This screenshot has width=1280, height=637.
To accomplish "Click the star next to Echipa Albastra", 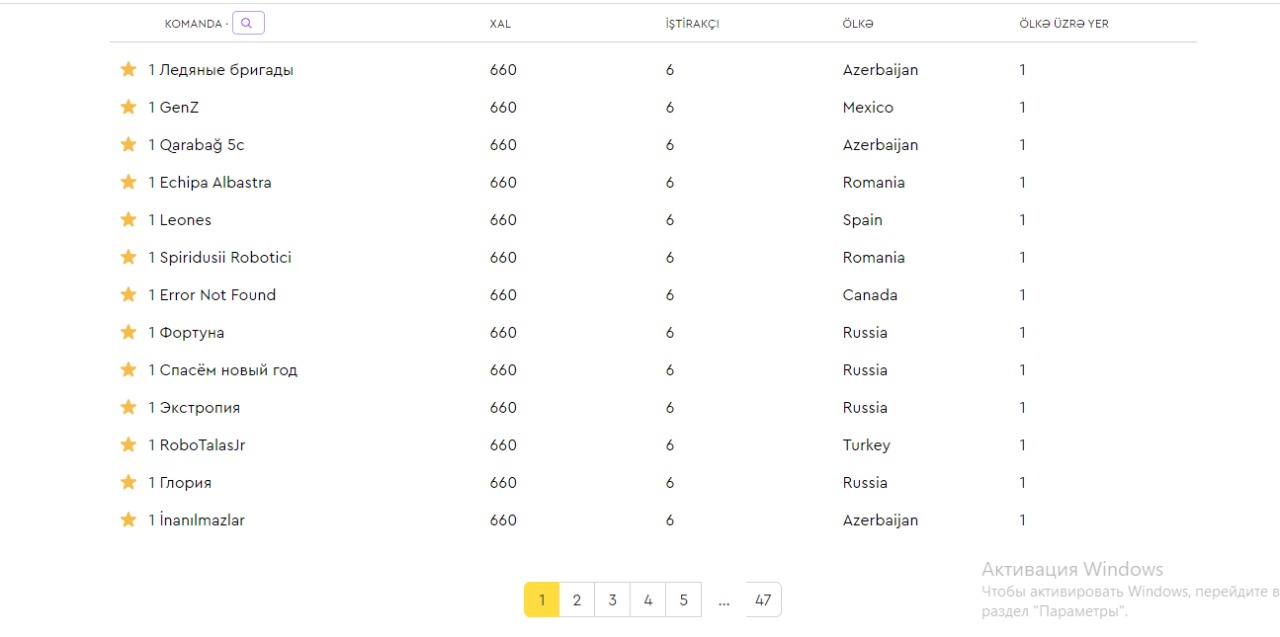I will pyautogui.click(x=128, y=182).
